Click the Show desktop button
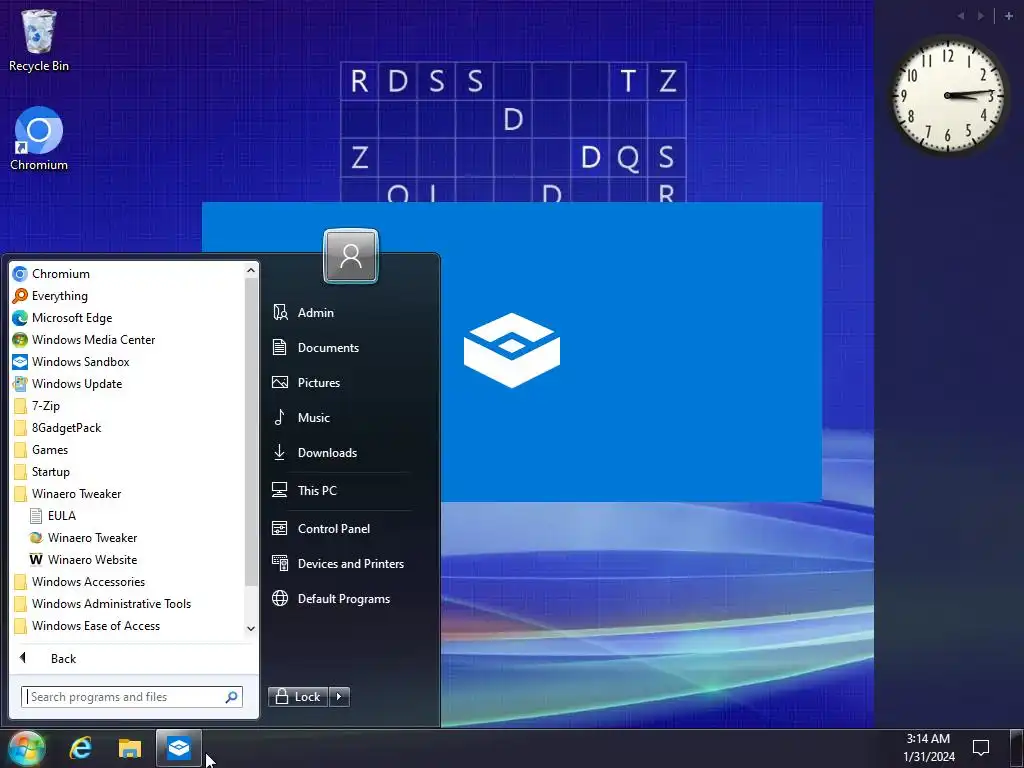 (x=1017, y=748)
